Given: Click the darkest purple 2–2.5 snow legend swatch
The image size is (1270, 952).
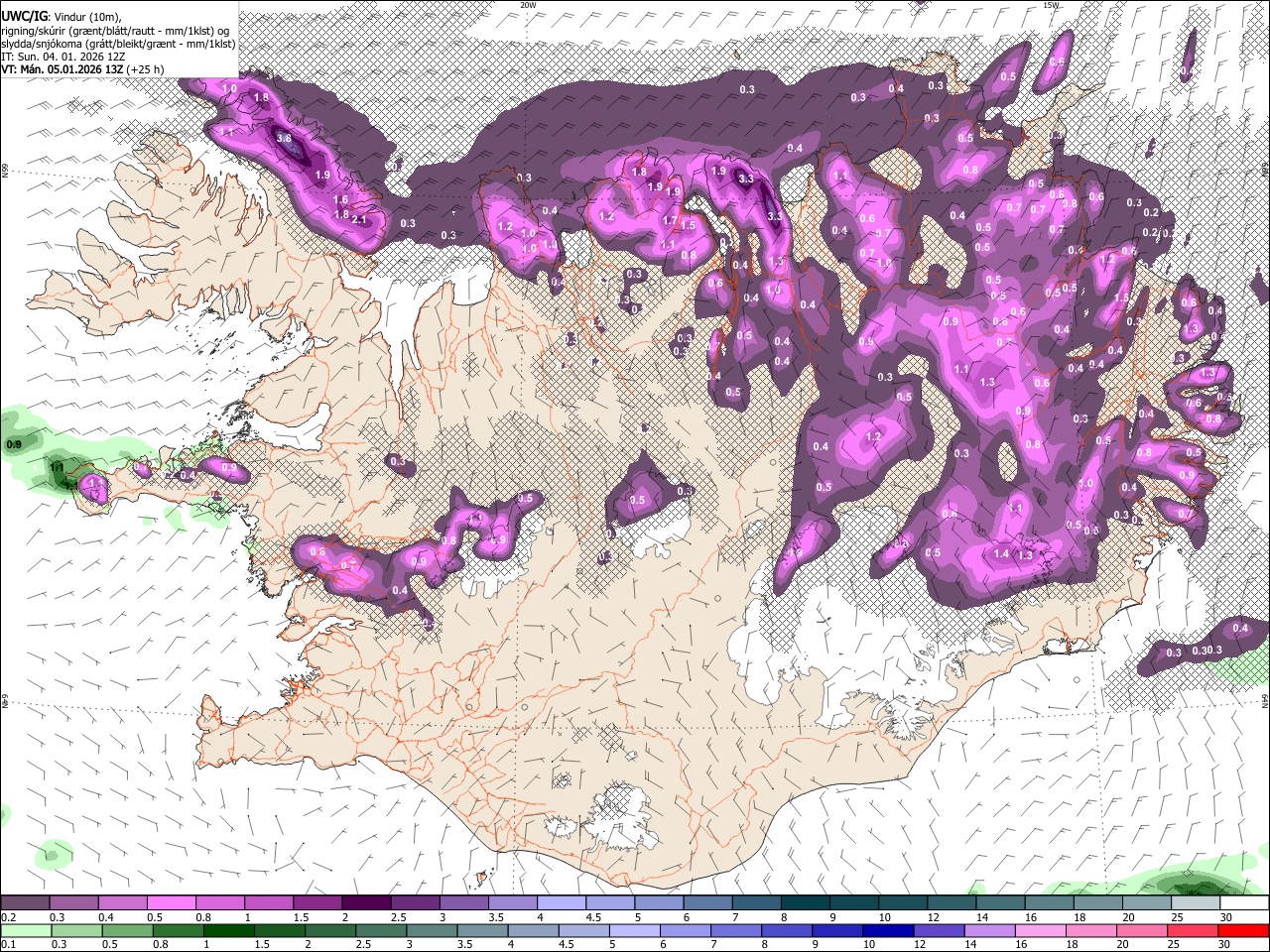Looking at the screenshot, I should pos(365,903).
